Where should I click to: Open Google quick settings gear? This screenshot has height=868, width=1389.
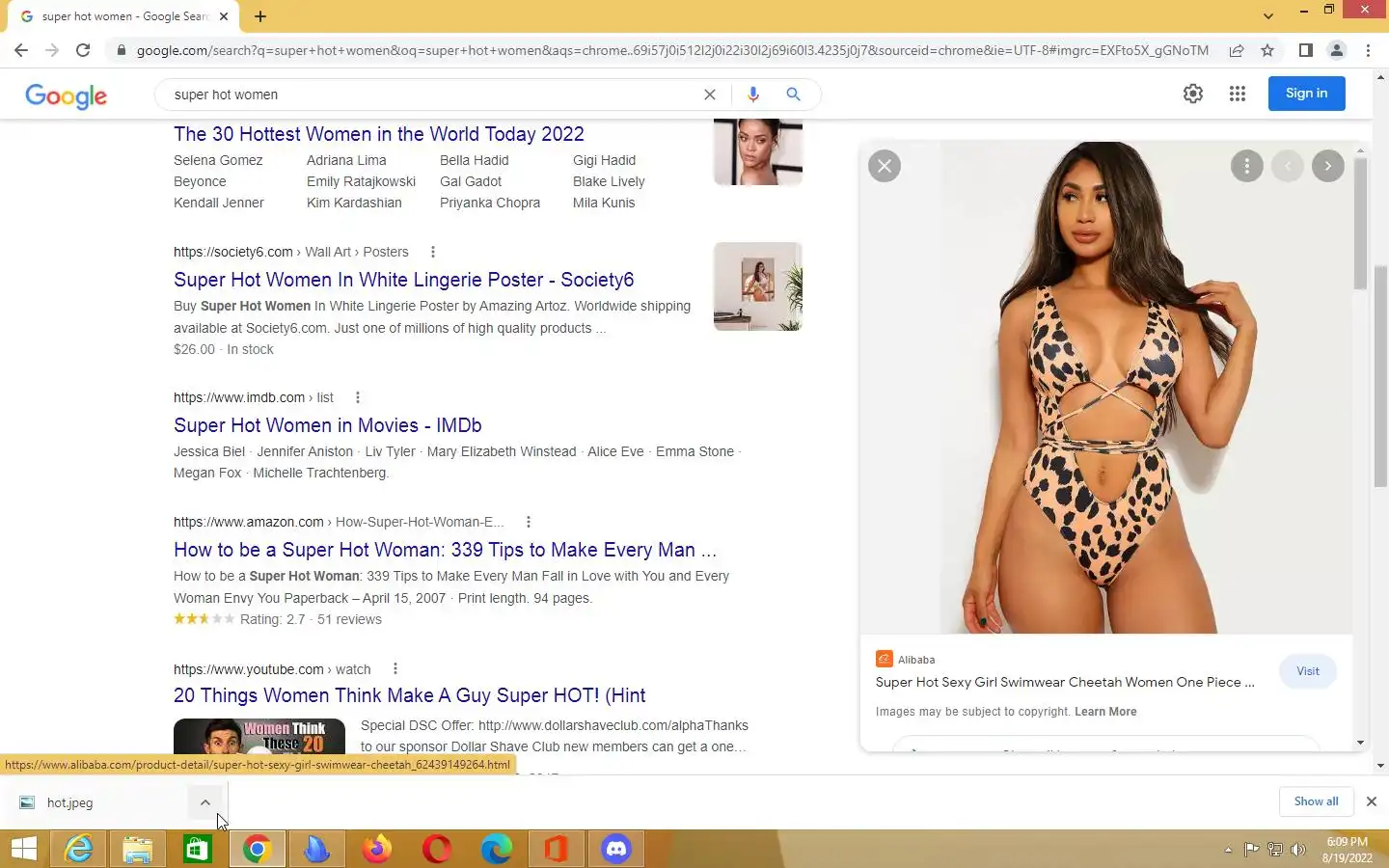click(x=1193, y=94)
